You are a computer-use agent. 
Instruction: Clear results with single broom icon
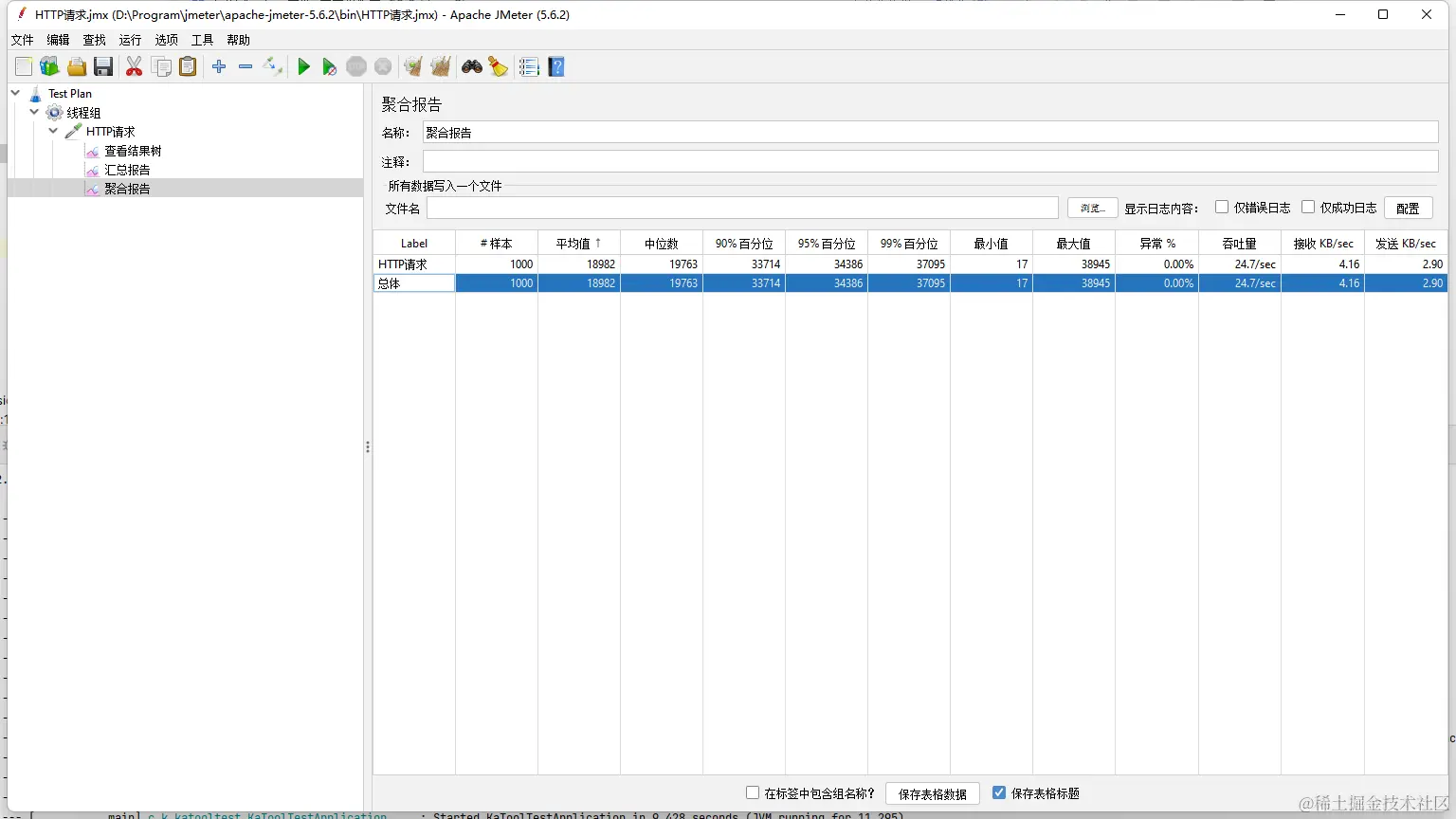click(x=412, y=66)
